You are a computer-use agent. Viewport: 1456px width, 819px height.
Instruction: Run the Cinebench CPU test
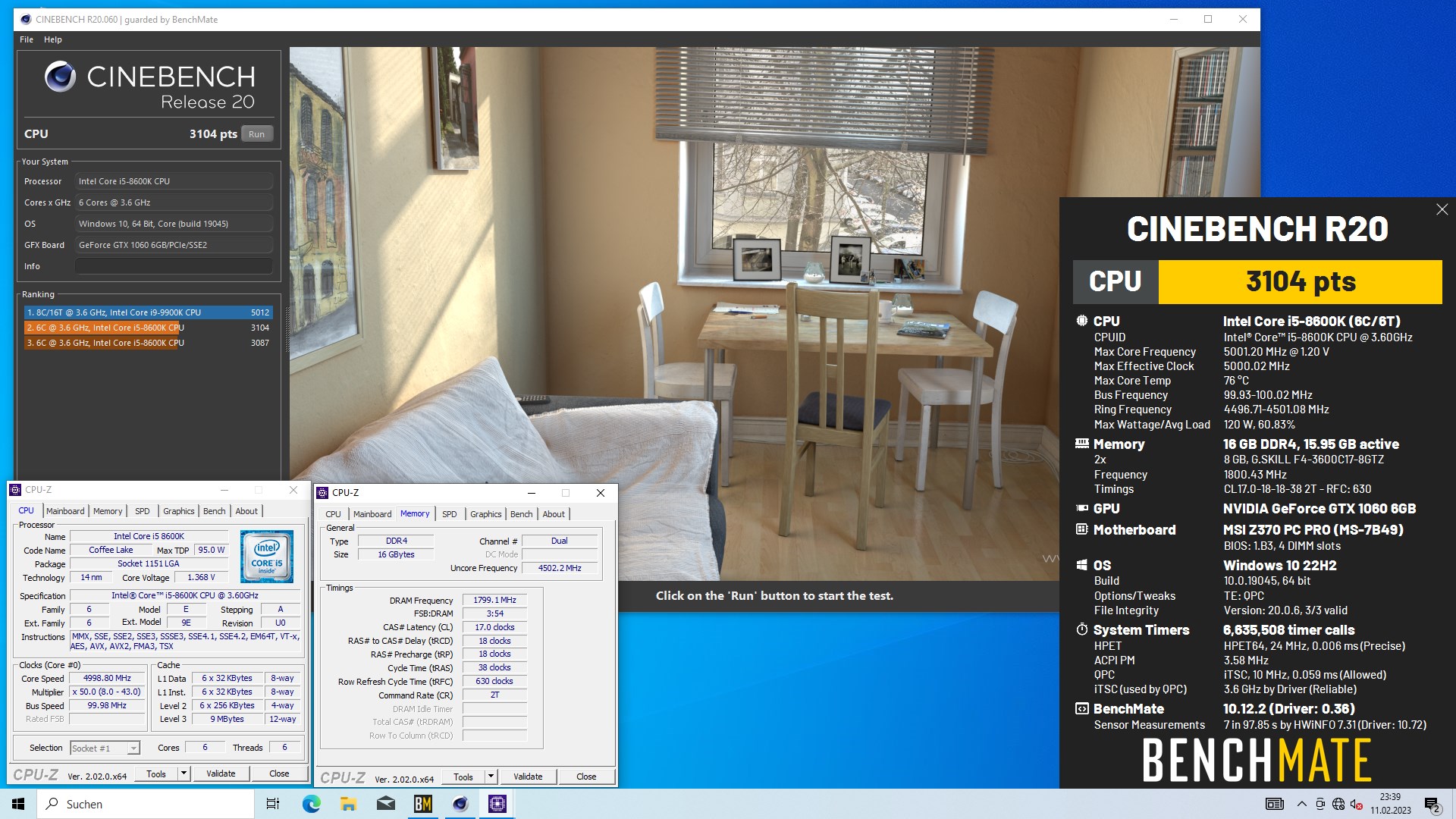[257, 134]
